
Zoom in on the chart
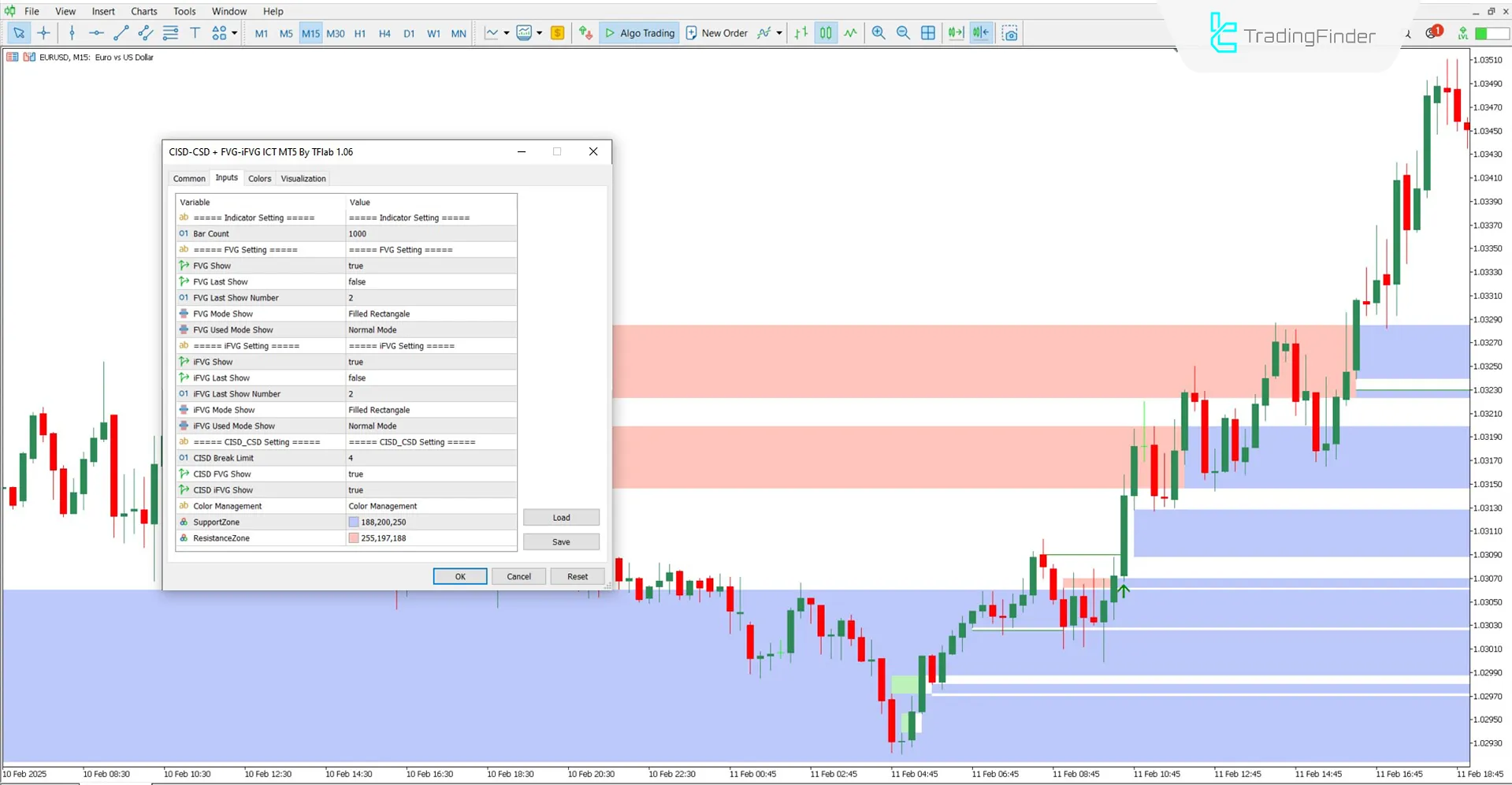[878, 33]
